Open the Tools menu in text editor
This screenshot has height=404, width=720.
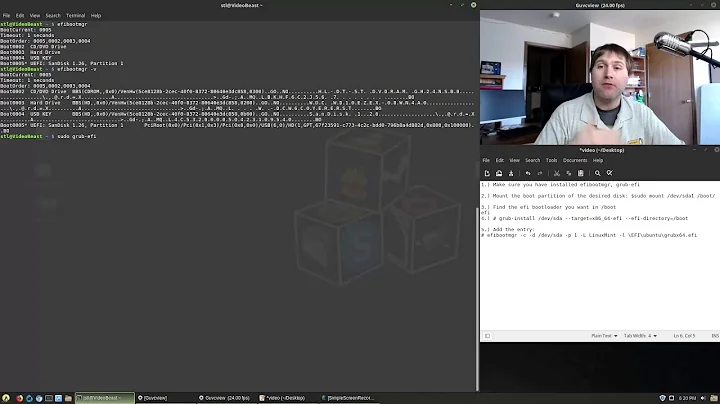pos(551,160)
